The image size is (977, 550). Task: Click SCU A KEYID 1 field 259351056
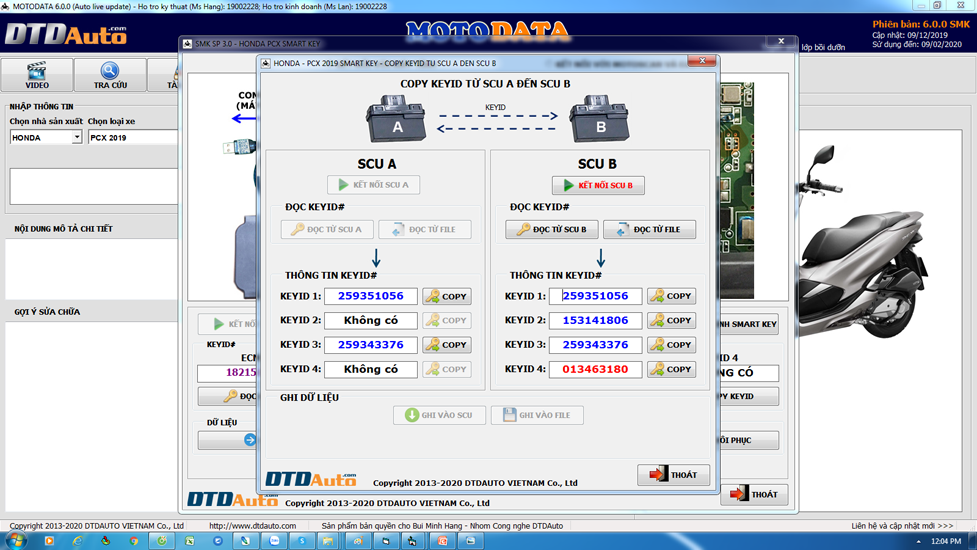[x=371, y=296]
